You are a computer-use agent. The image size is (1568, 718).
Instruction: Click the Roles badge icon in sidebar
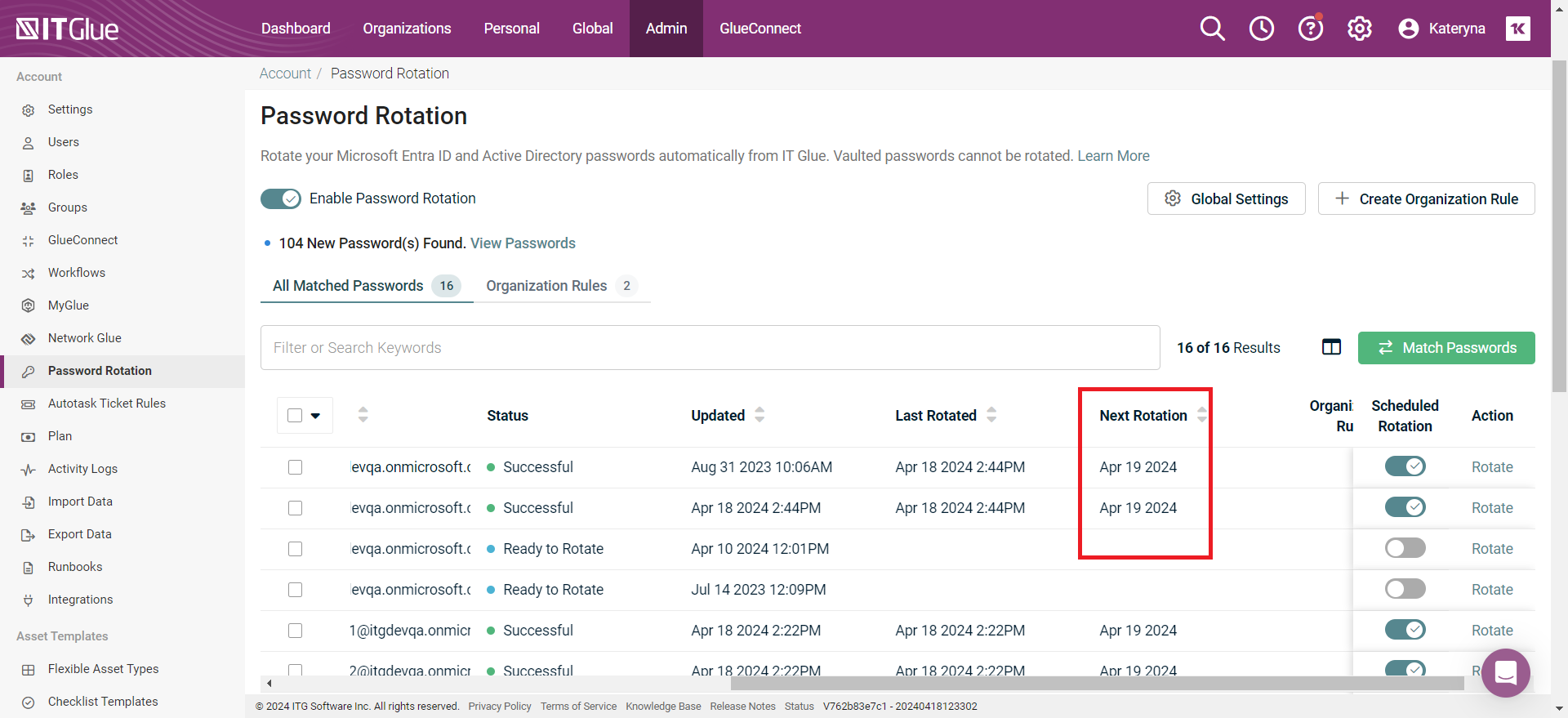29,175
